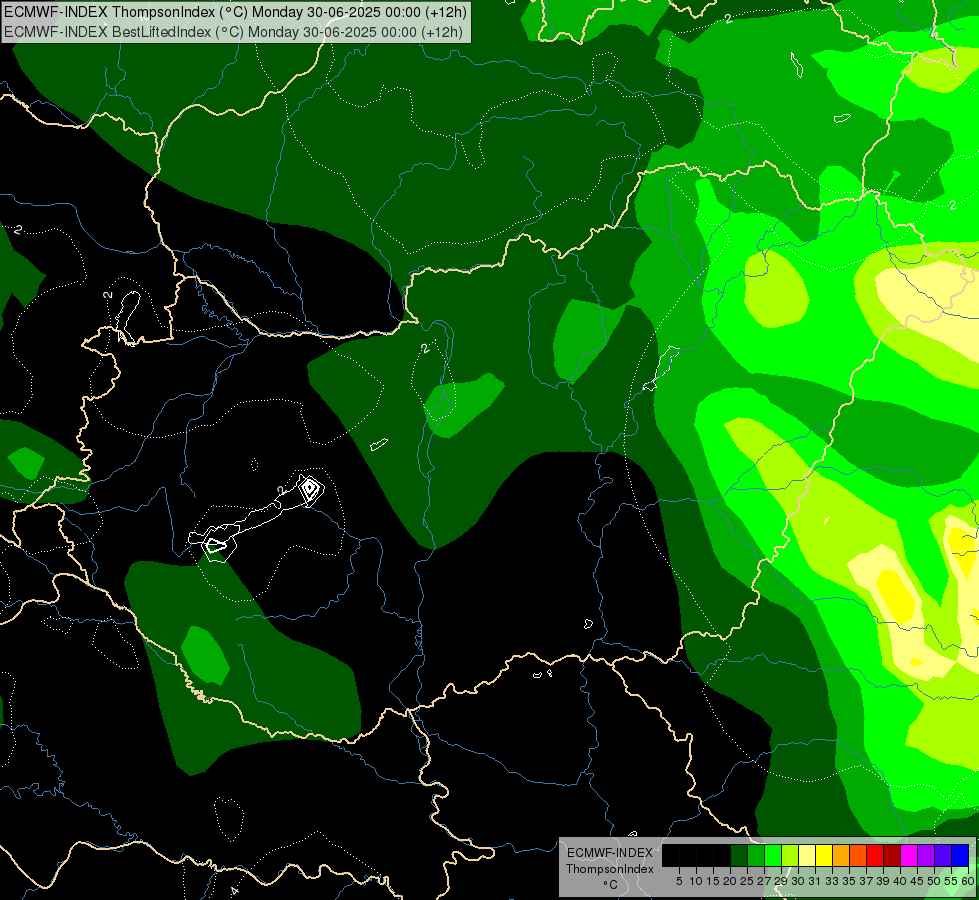979x900 pixels.
Task: Select the bright green 27–29 legend swatch
Action: [x=772, y=856]
